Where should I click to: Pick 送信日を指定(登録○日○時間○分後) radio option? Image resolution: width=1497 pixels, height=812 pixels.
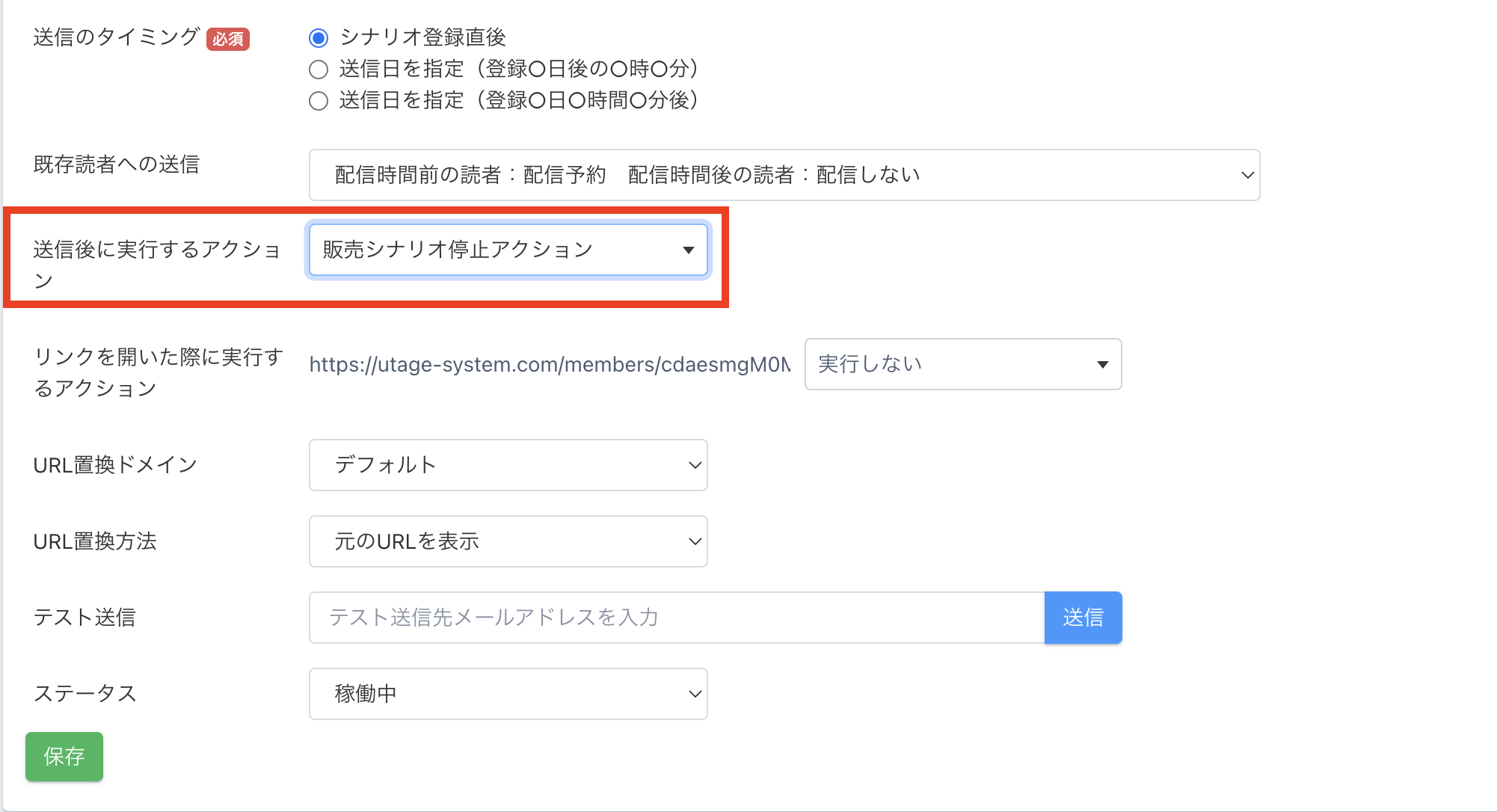[319, 101]
